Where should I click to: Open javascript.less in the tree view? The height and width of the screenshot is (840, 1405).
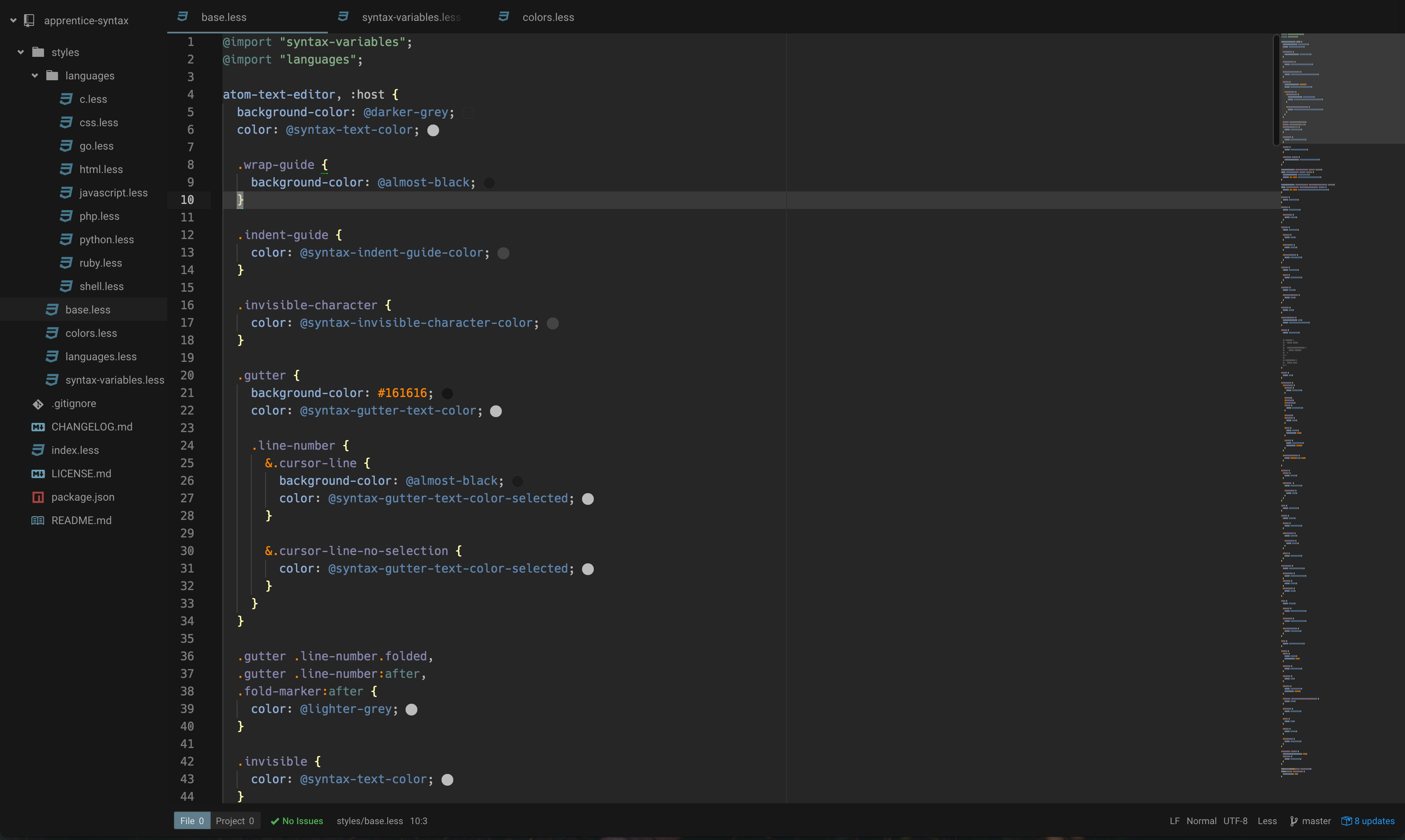point(113,193)
